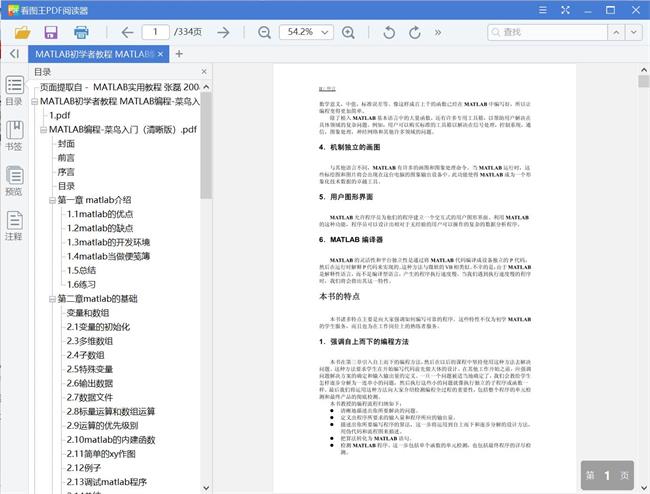Viewport: 650px width, 494px height.
Task: Add a new tab with the plus button
Action: pyautogui.click(x=179, y=54)
